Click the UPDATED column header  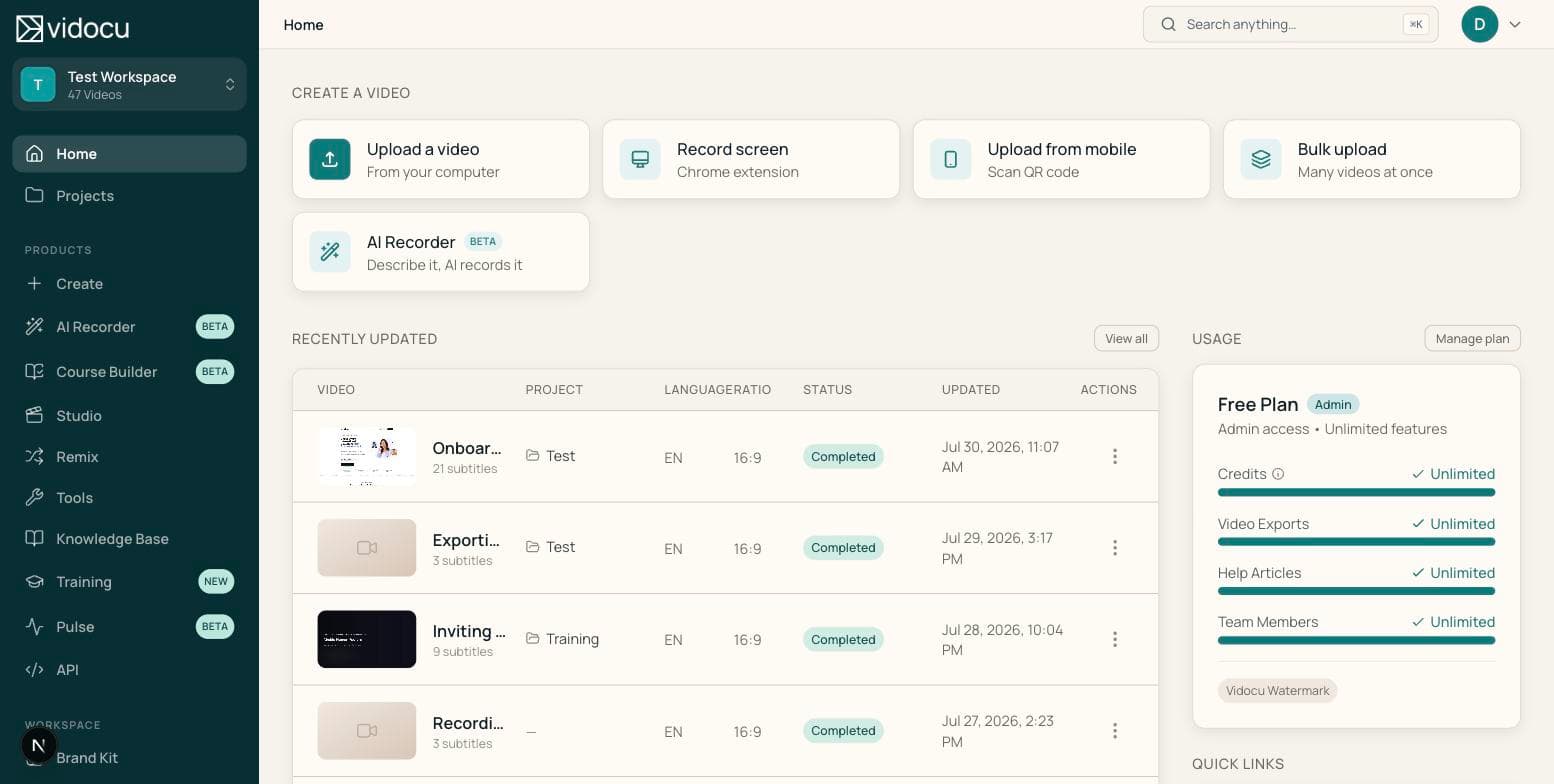[971, 390]
